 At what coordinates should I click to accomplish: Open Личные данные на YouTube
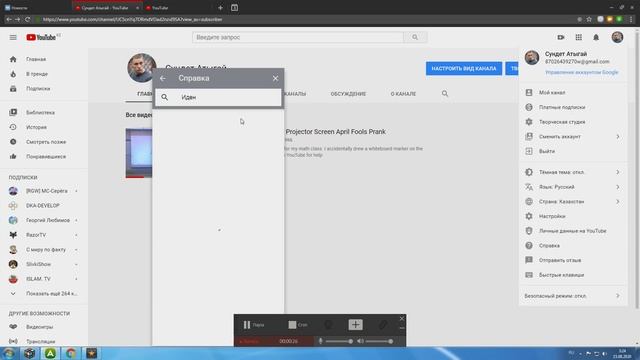click(x=573, y=231)
